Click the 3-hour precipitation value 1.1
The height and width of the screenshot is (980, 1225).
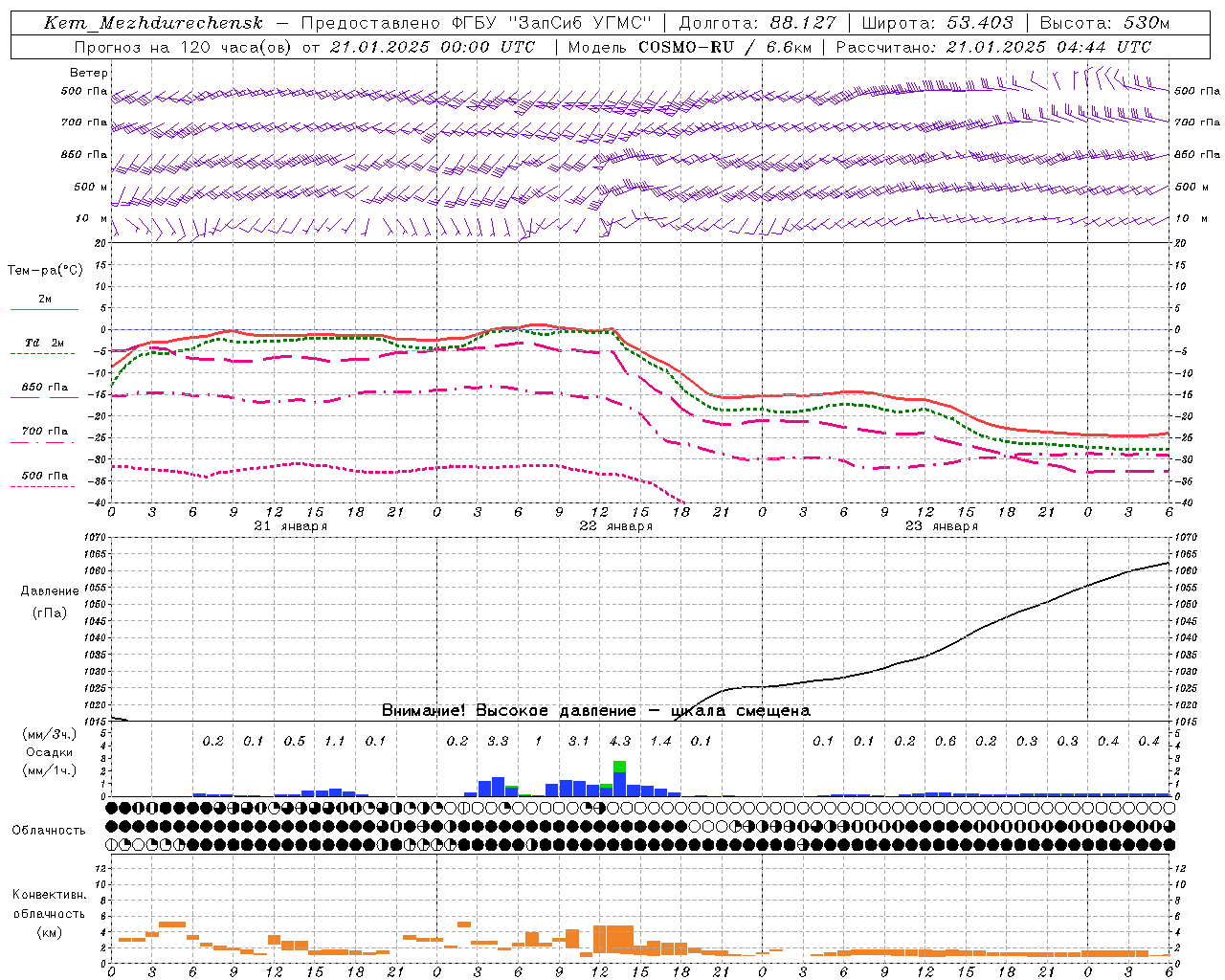pyautogui.click(x=335, y=741)
